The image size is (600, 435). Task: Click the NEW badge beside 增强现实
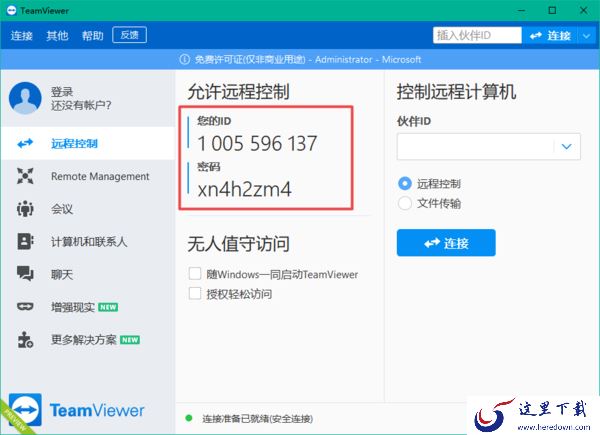click(108, 307)
